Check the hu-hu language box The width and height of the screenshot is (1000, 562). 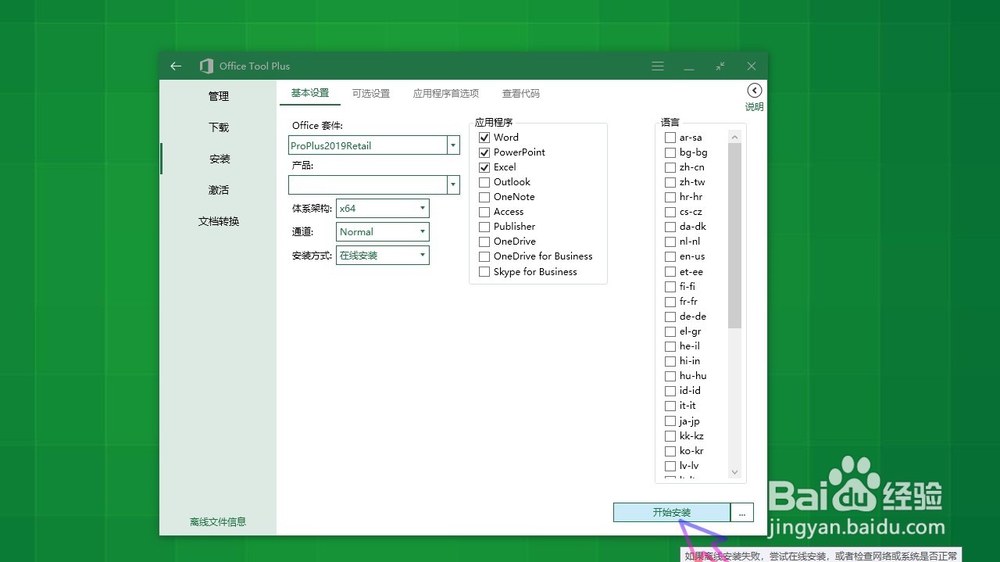(670, 376)
